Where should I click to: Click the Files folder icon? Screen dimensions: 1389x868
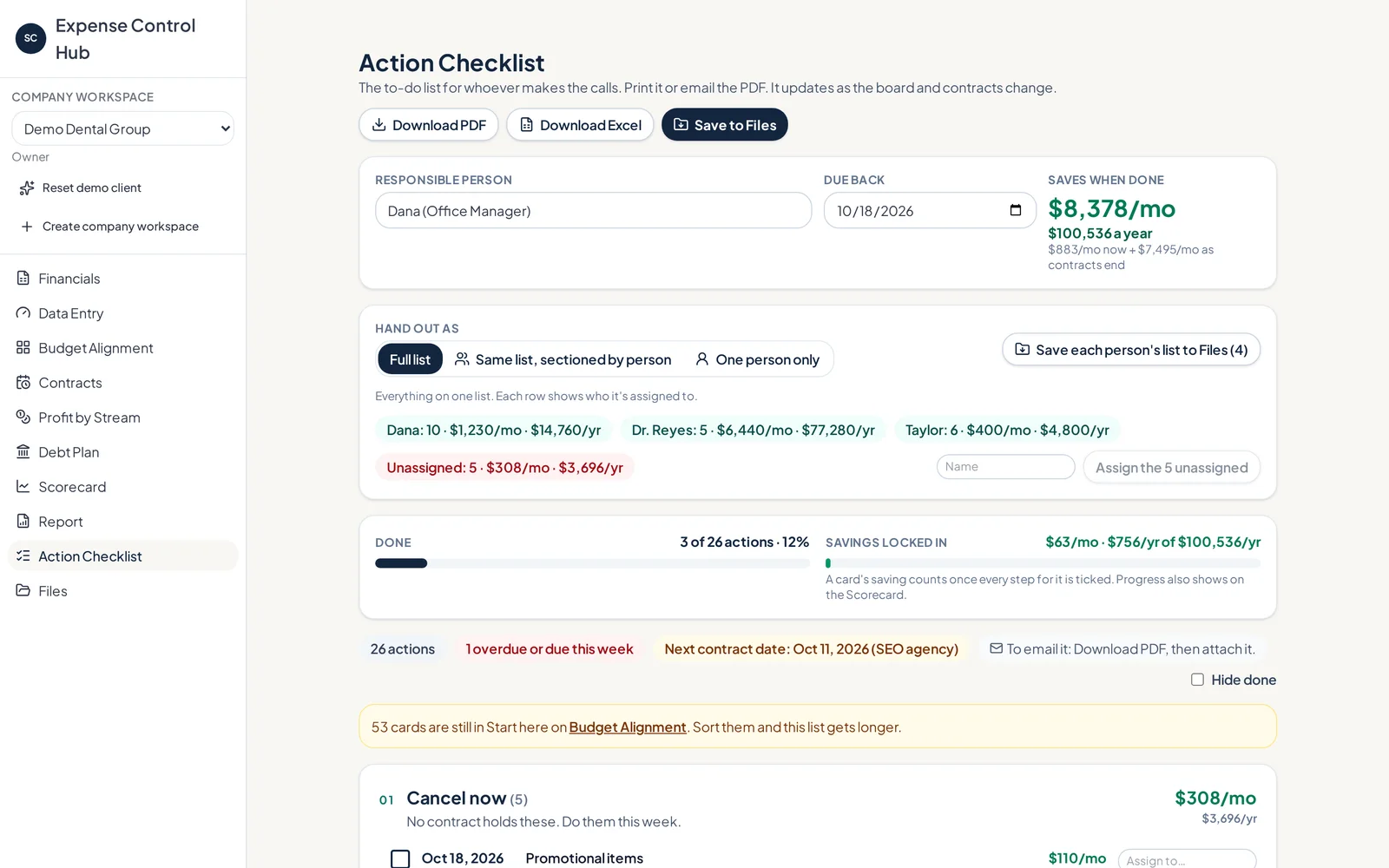pyautogui.click(x=23, y=590)
